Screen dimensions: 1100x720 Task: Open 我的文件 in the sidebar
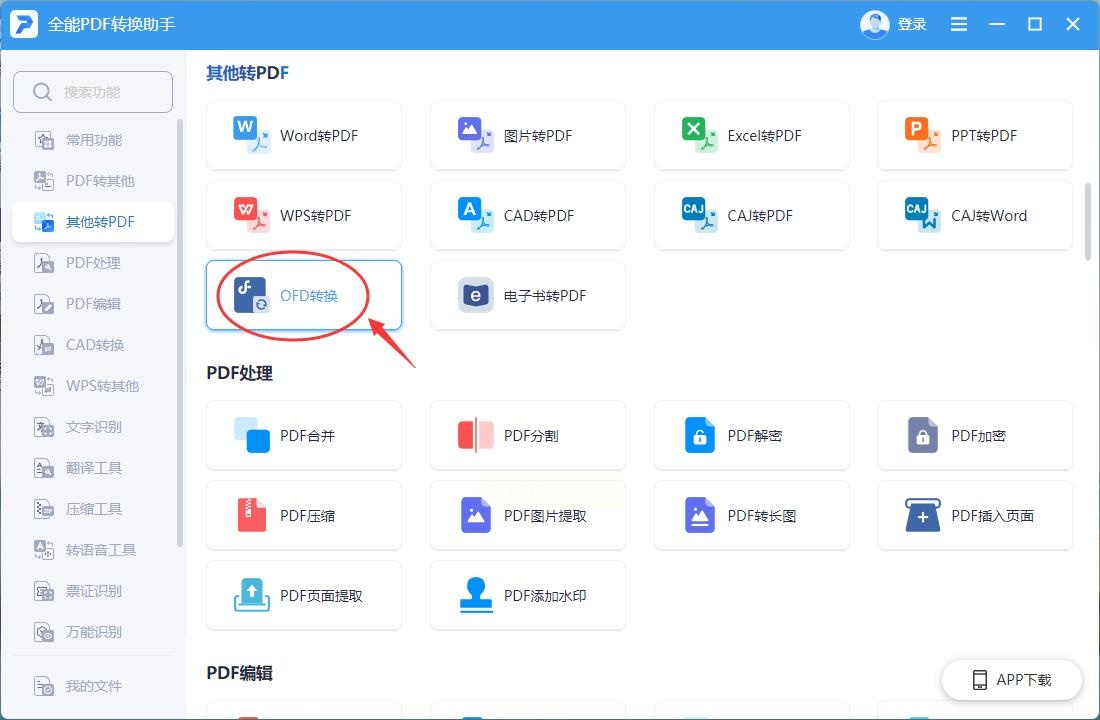[93, 686]
